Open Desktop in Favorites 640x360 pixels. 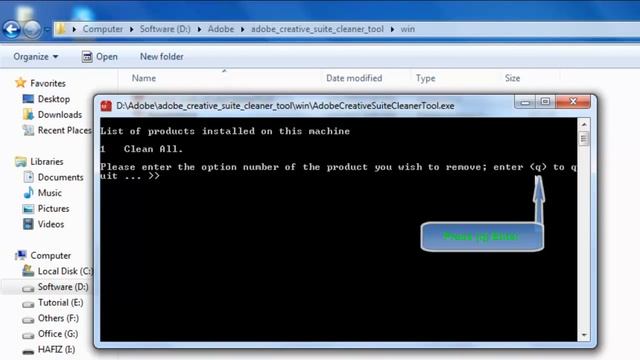53,99
